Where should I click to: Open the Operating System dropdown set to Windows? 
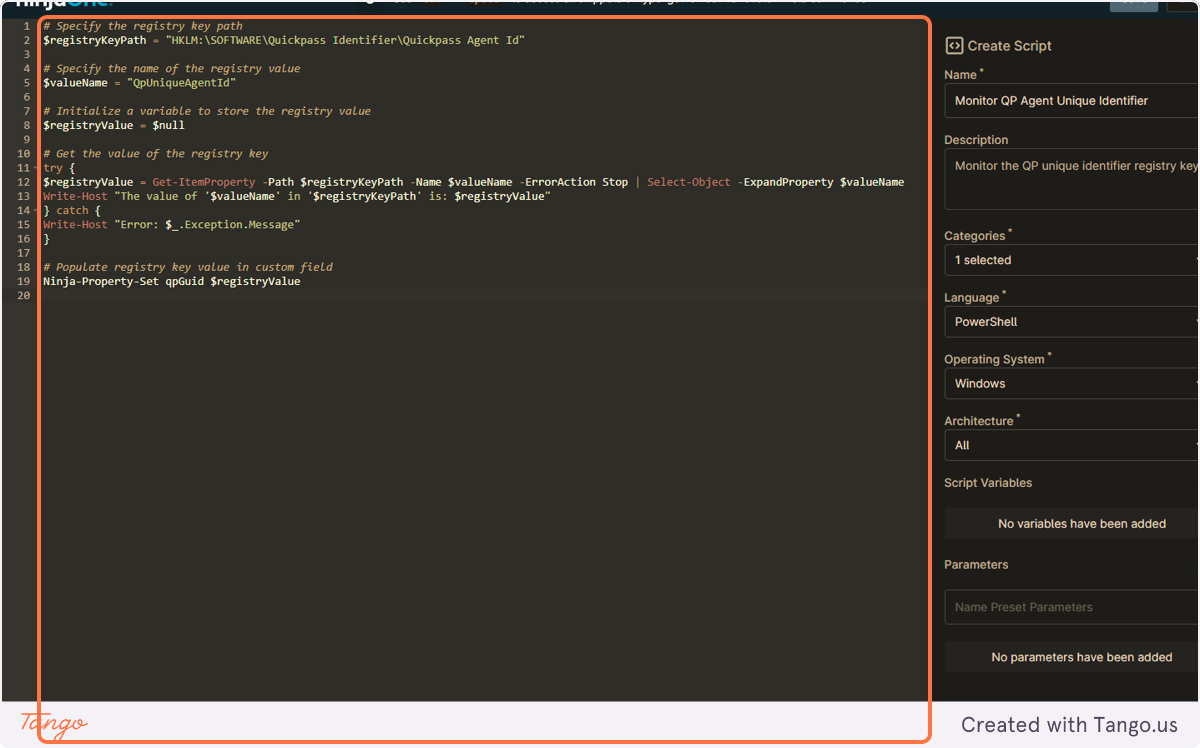coord(1071,384)
